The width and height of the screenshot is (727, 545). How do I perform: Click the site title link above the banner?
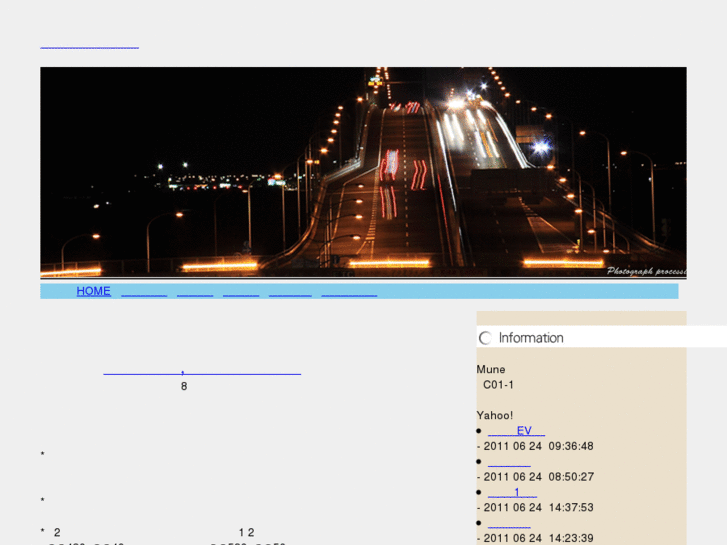(x=89, y=44)
